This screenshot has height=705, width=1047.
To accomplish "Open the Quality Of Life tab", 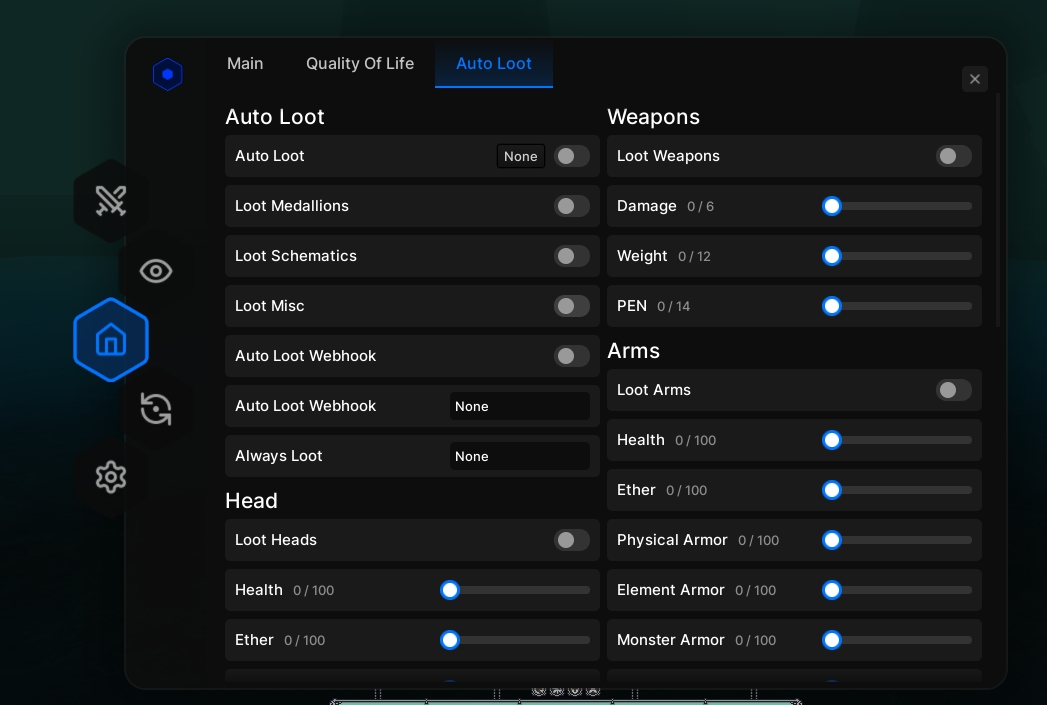I will [x=360, y=63].
